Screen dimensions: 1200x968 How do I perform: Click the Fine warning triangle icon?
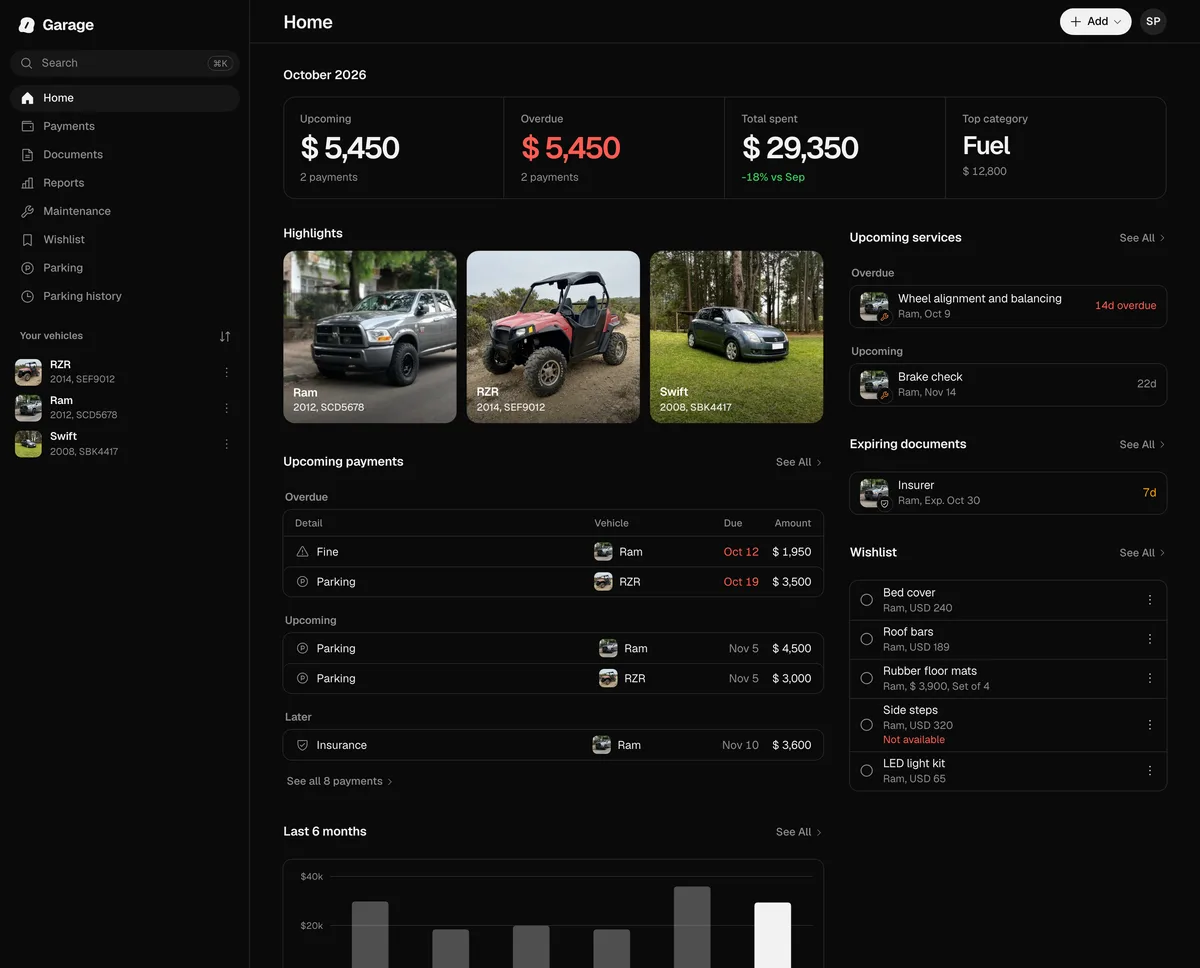(x=303, y=552)
